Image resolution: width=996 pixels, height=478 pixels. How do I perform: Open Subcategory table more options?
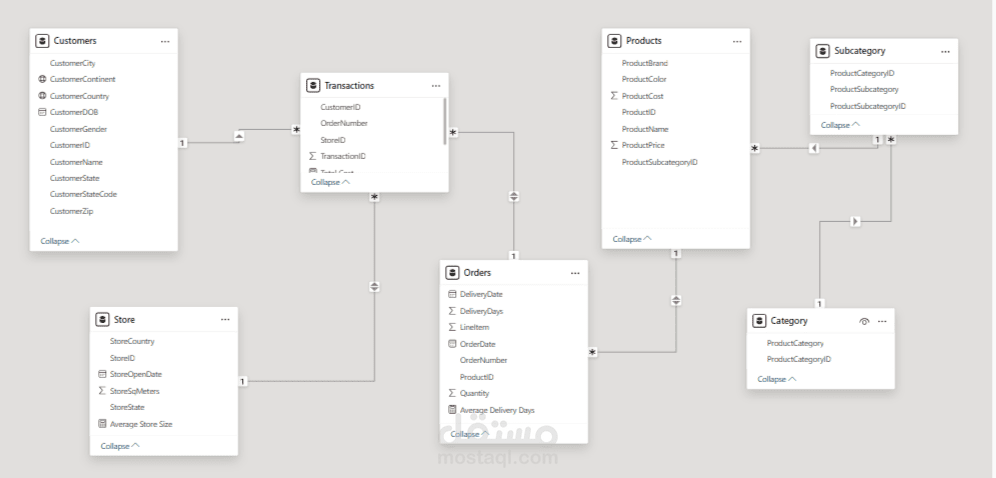945,51
